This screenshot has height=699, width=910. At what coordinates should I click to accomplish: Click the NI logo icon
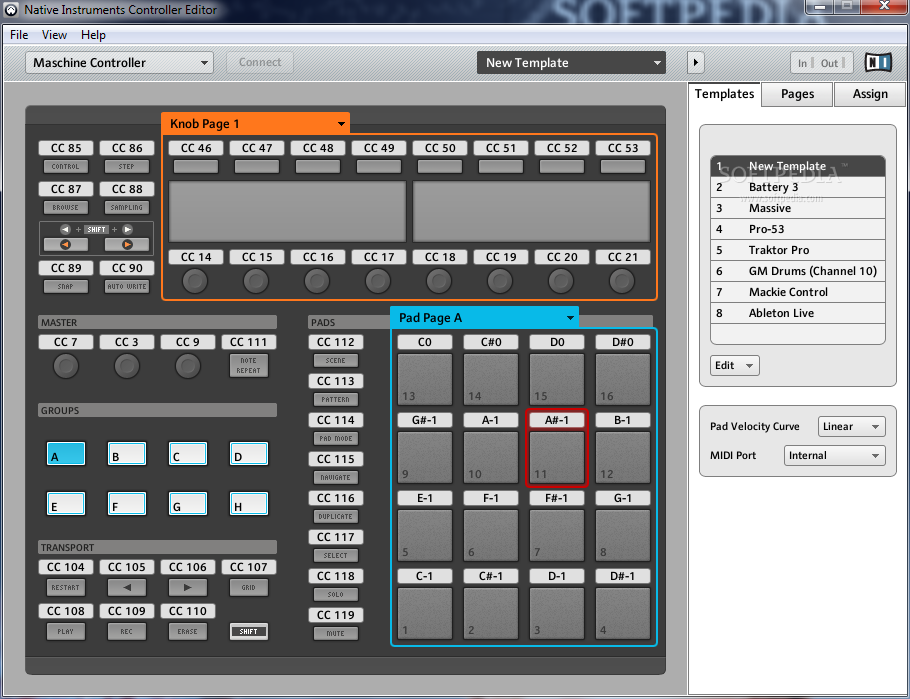(x=878, y=62)
